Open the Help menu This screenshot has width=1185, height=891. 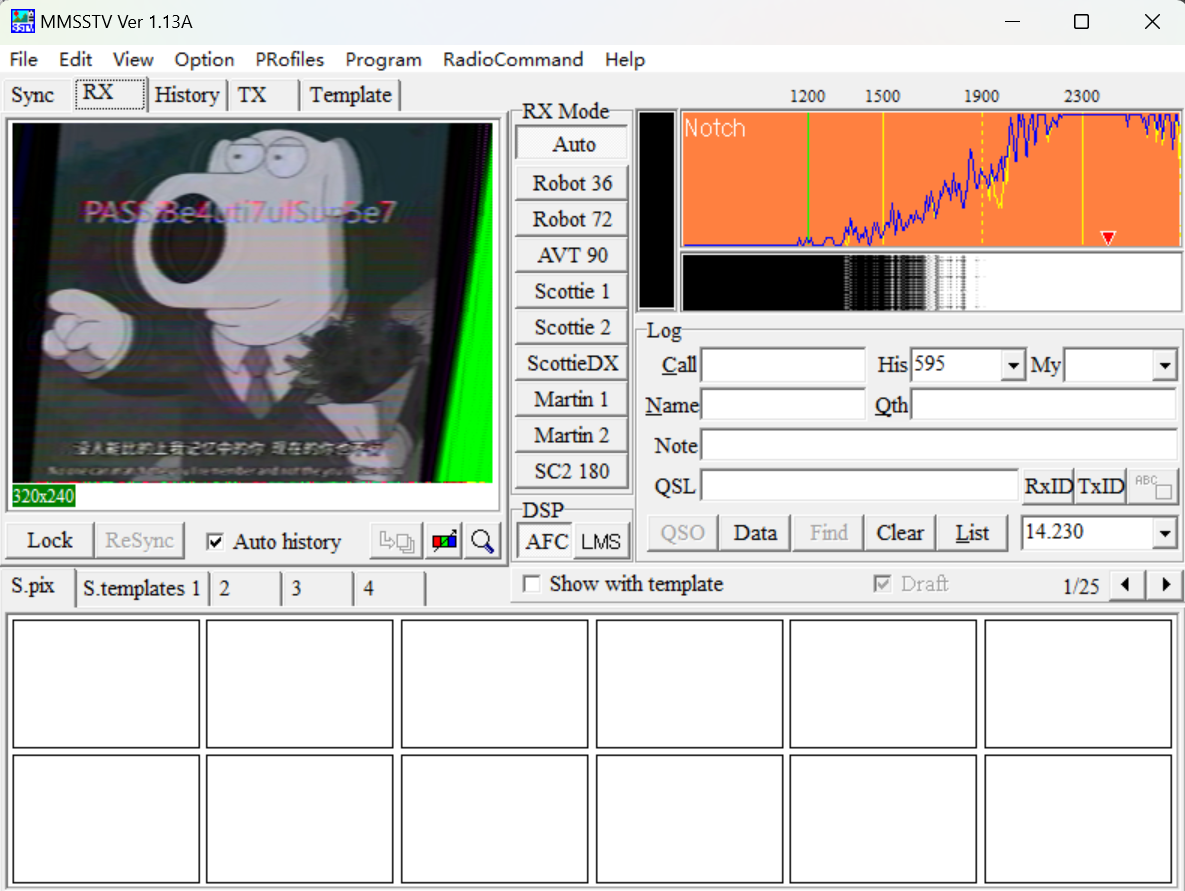(x=625, y=60)
